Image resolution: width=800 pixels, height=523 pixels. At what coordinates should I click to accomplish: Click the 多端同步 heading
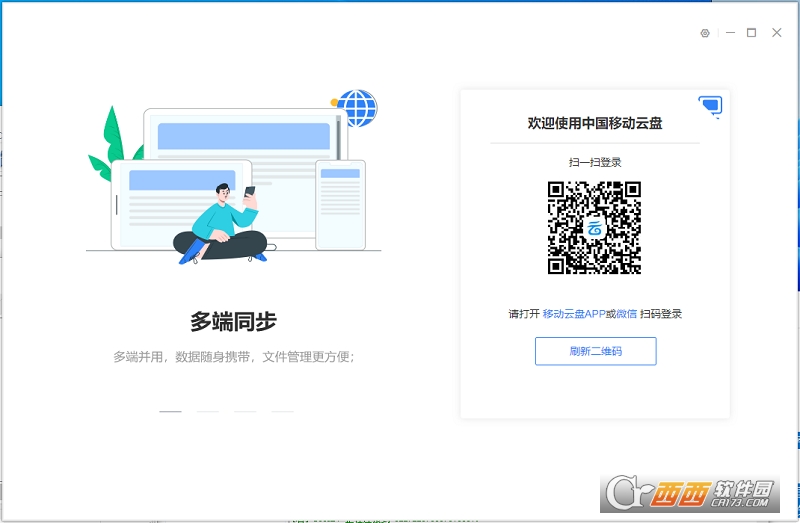pyautogui.click(x=233, y=321)
